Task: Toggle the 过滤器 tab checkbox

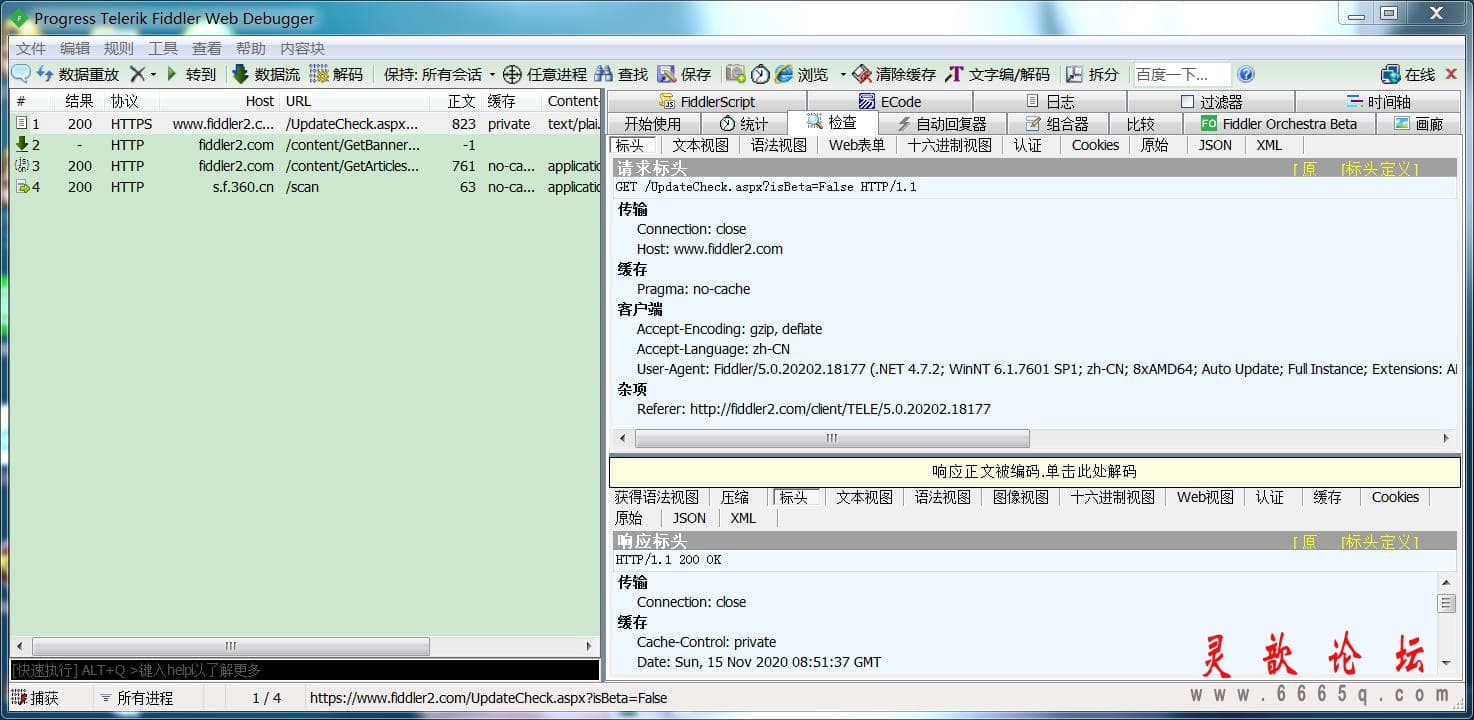Action: (1188, 102)
